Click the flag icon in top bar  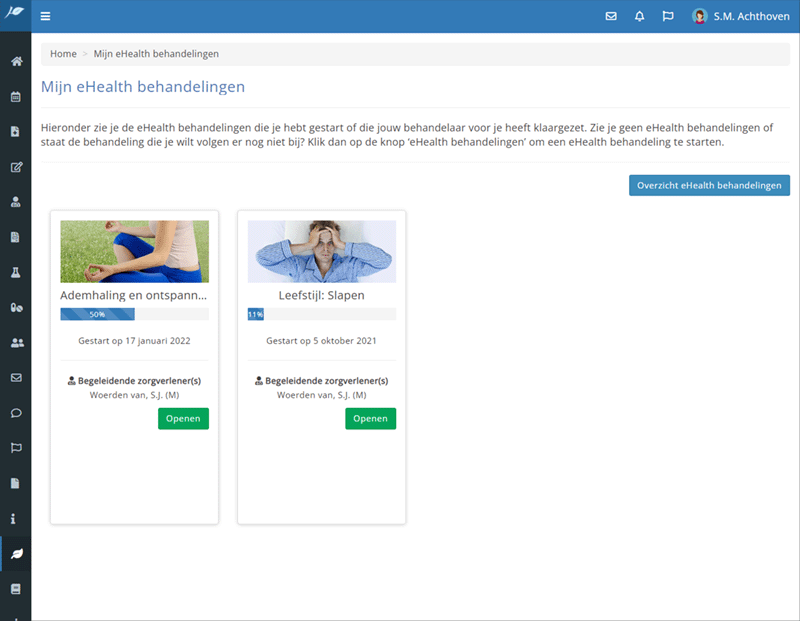668,16
